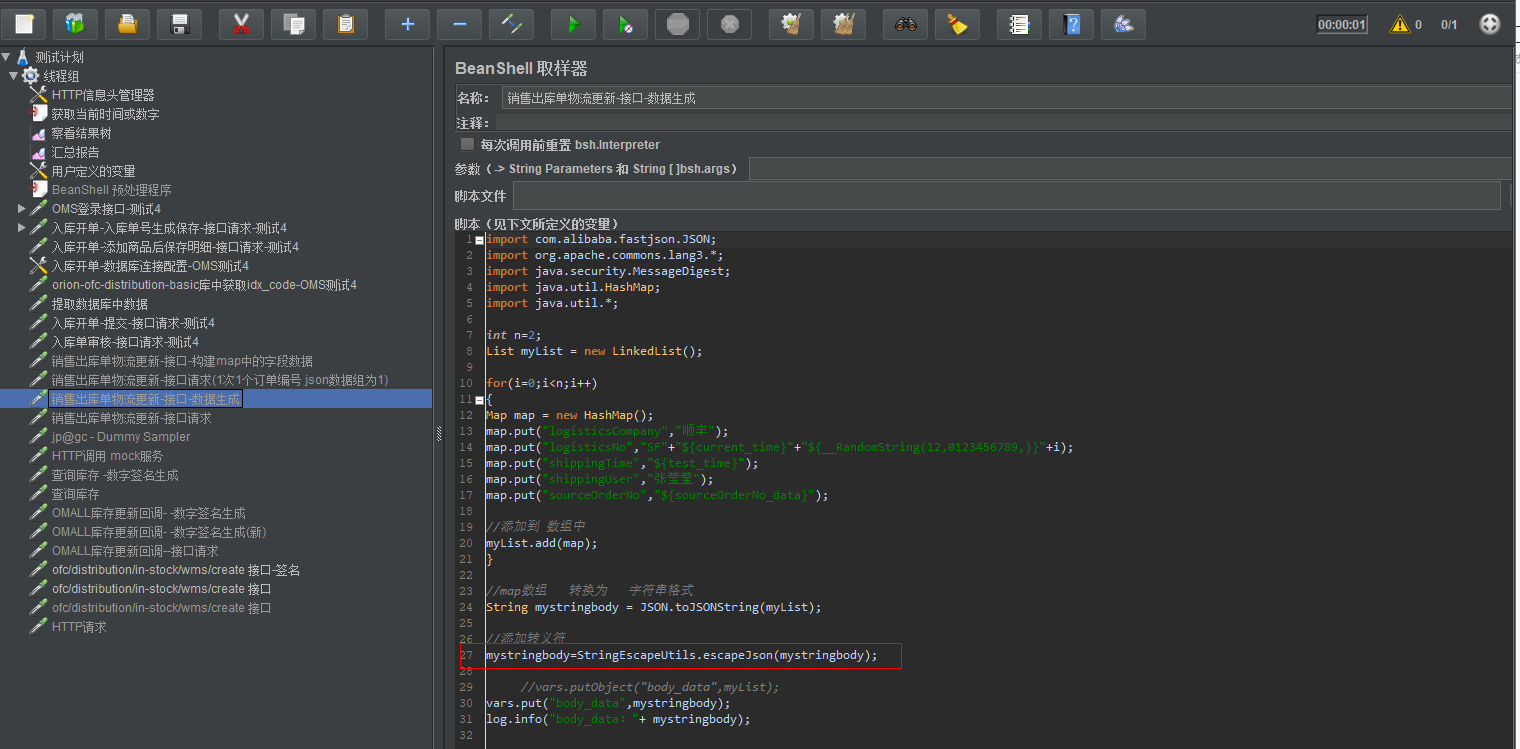This screenshot has width=1520, height=749.
Task: Open the Search binoculars tool
Action: coord(905,24)
